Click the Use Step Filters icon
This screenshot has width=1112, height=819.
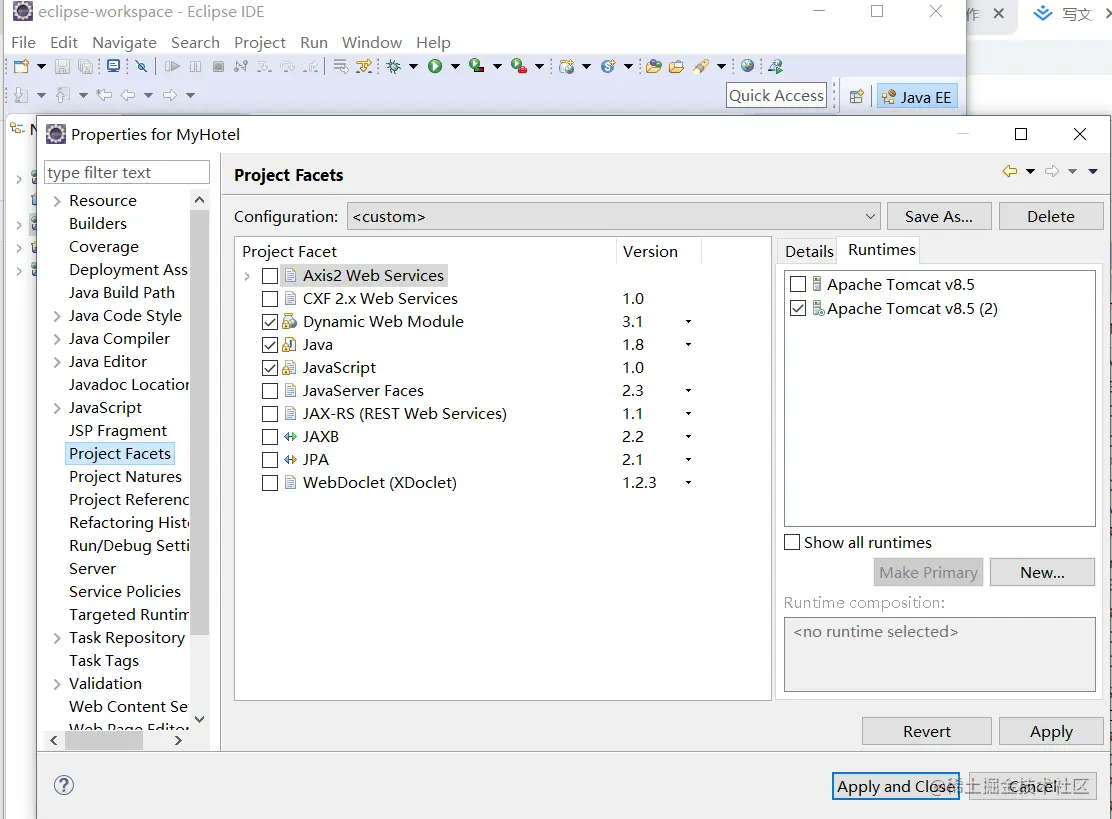pos(364,66)
